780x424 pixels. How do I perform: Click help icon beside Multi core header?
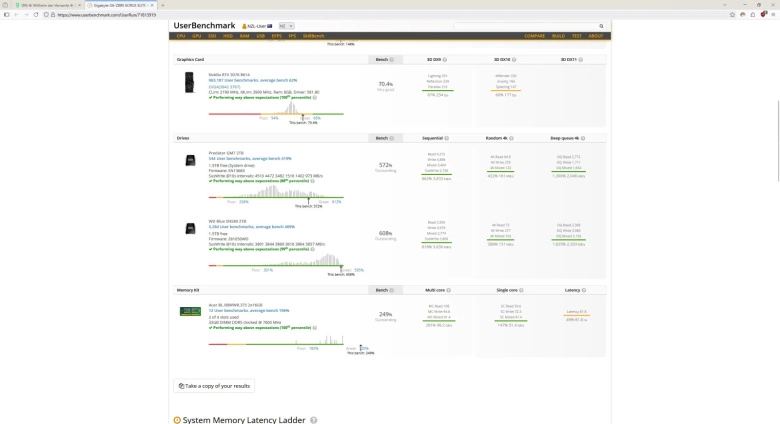pyautogui.click(x=448, y=290)
